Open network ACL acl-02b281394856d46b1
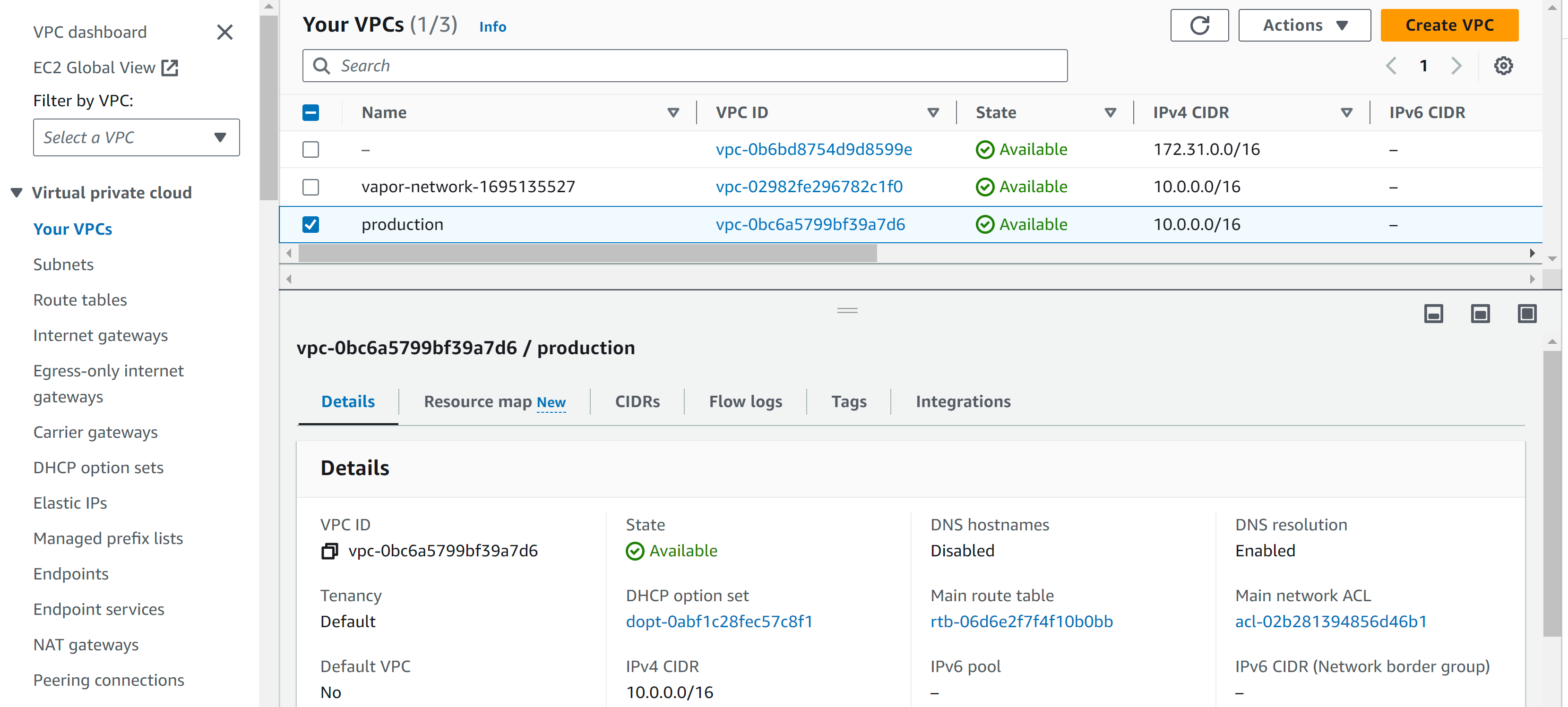Viewport: 1568px width, 707px height. click(x=1331, y=622)
